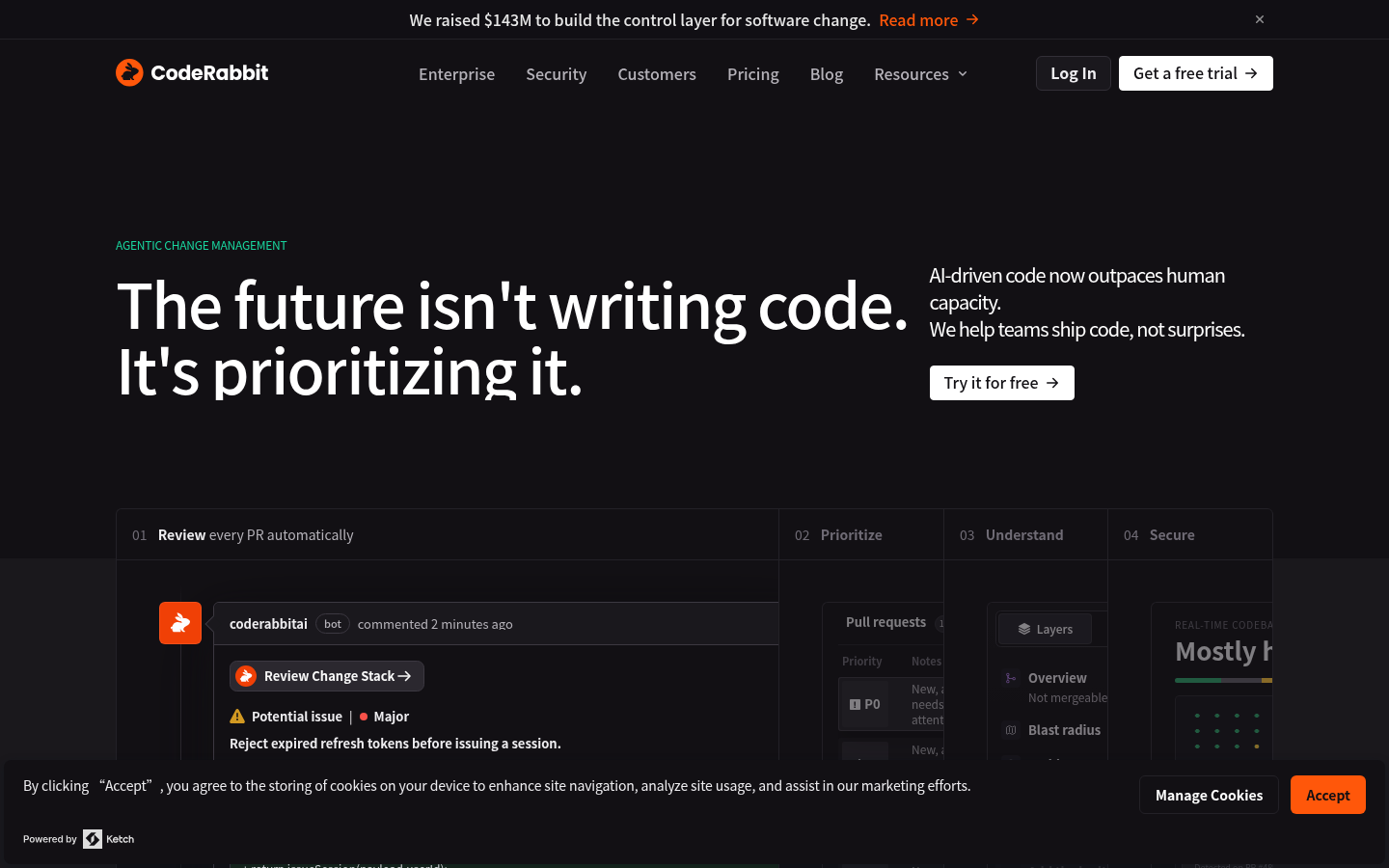Click the Priority column header
Screen dimensions: 1389x868
[862, 661]
